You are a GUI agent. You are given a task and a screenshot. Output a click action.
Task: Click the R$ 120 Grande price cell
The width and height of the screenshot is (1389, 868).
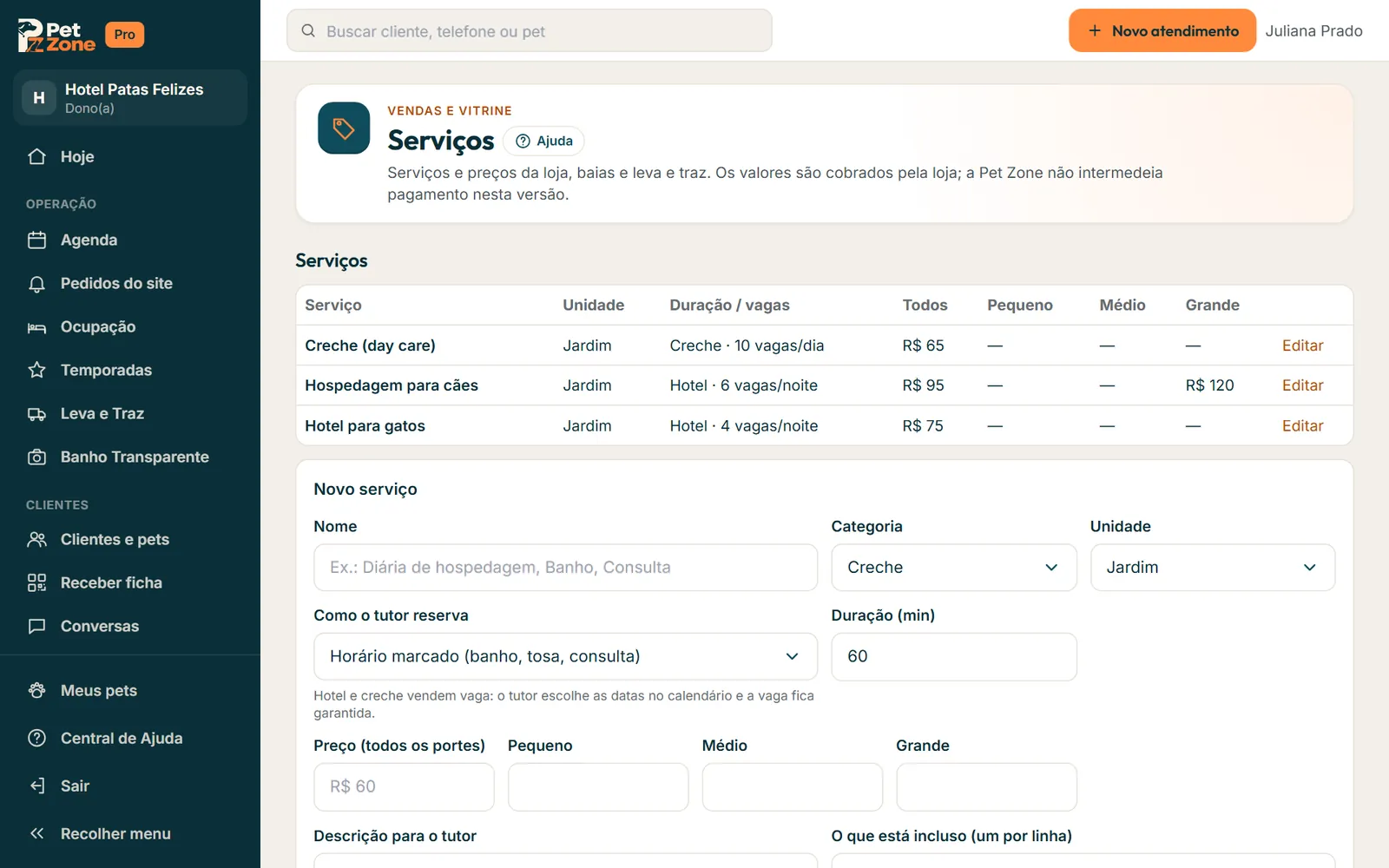[x=1209, y=385]
